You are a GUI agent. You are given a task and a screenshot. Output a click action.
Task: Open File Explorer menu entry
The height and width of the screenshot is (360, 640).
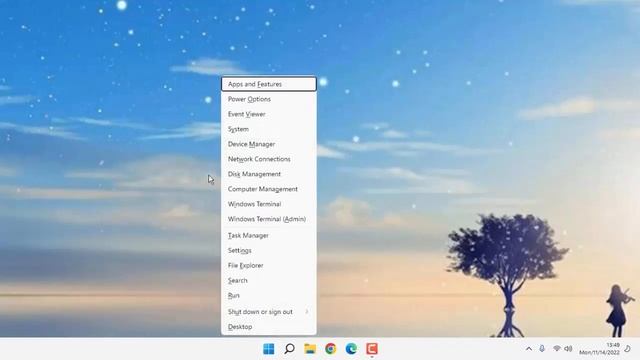pyautogui.click(x=269, y=266)
